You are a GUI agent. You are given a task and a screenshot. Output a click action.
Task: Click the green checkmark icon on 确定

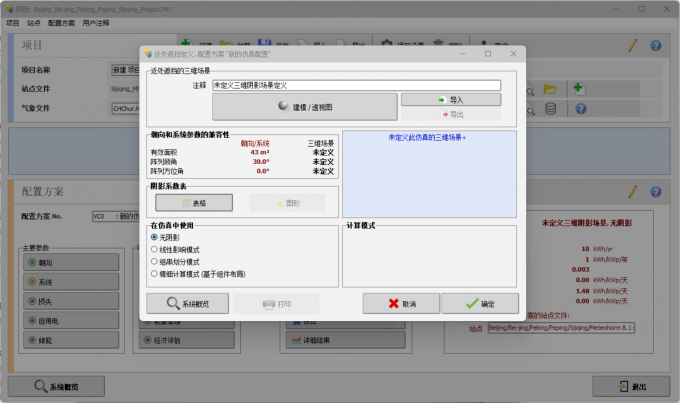[472, 303]
